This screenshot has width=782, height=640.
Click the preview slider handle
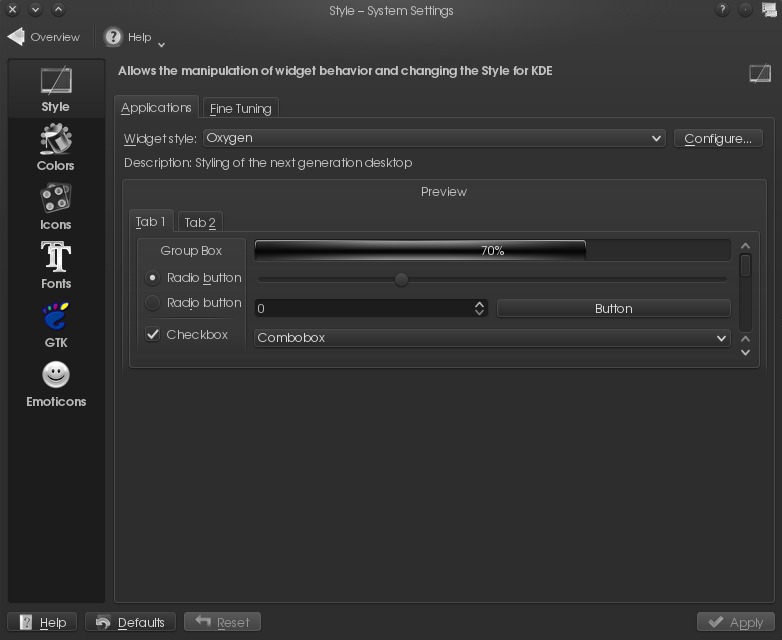401,279
